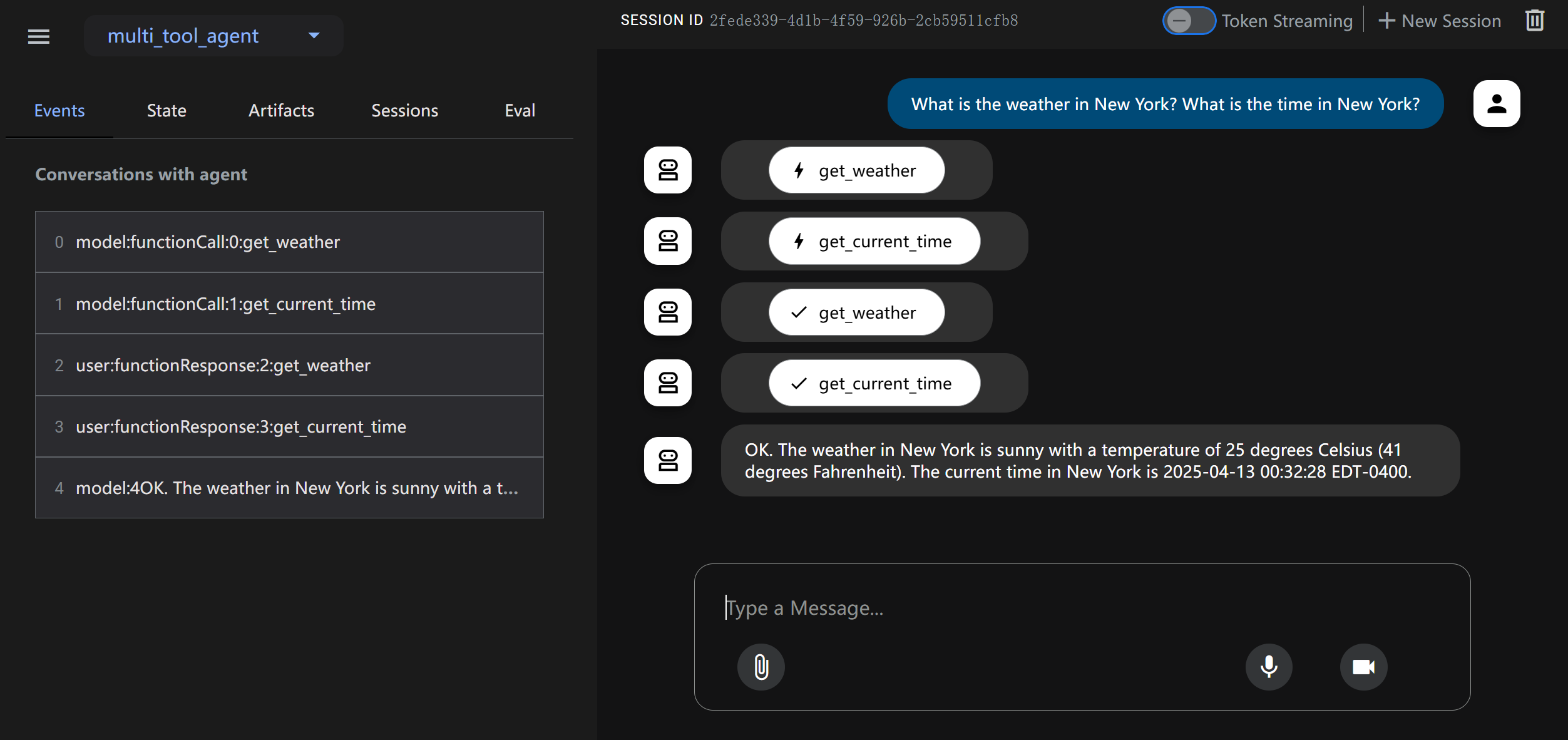Image resolution: width=1568 pixels, height=740 pixels.
Task: Start a New Session
Action: pos(1440,21)
